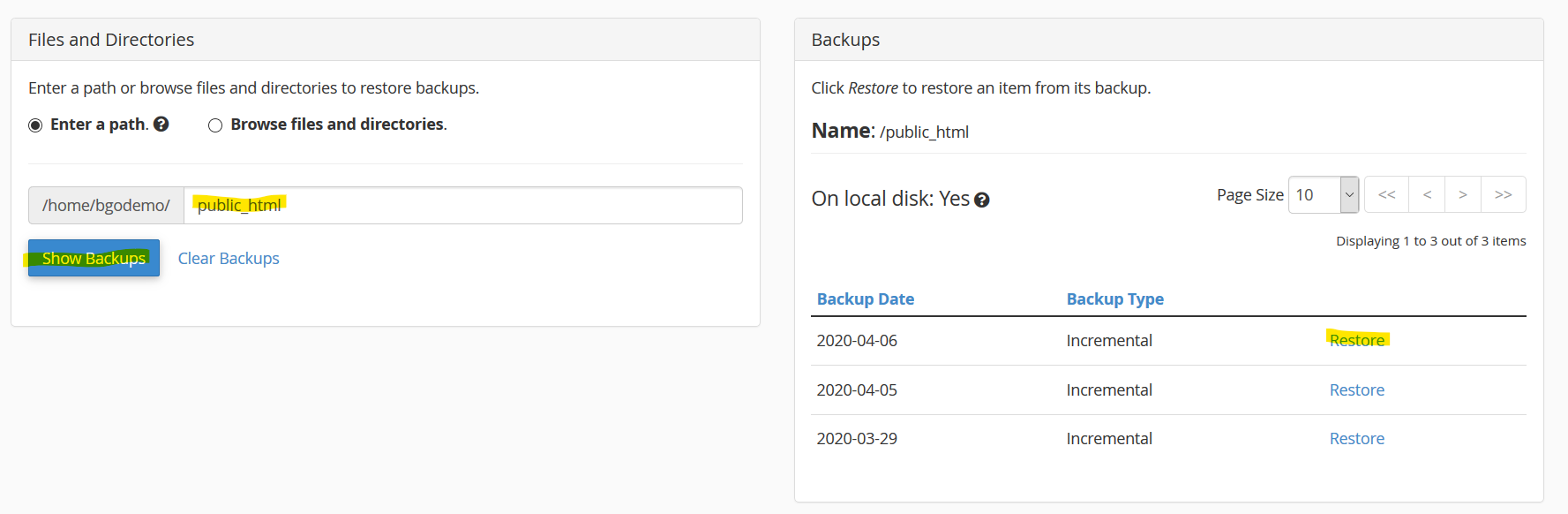Click Incremental type in 2020-04-06 row
1568x514 pixels.
[1109, 340]
